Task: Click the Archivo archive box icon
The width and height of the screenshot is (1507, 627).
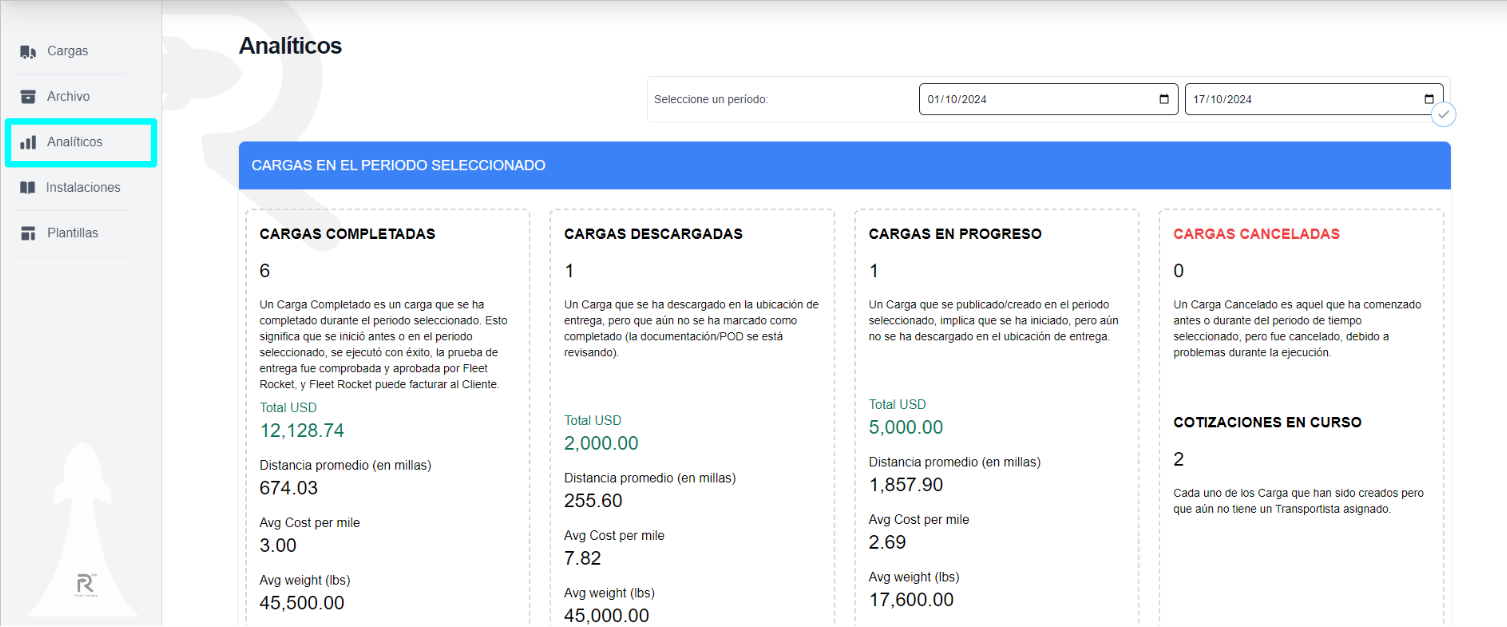Action: coord(28,97)
